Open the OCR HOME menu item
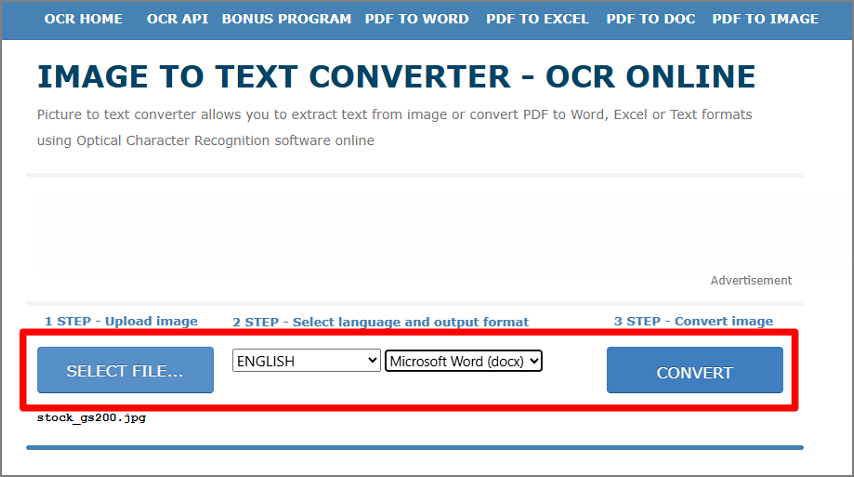 (x=83, y=19)
